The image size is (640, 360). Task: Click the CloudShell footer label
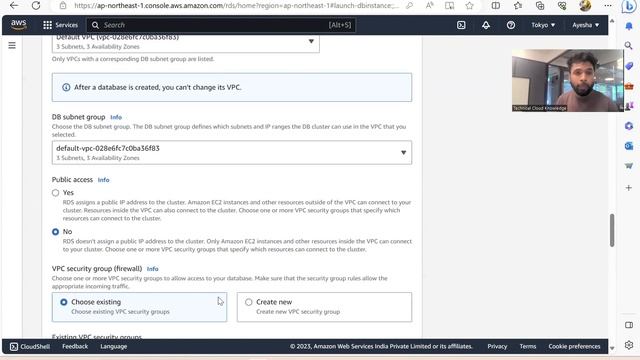[x=35, y=347]
